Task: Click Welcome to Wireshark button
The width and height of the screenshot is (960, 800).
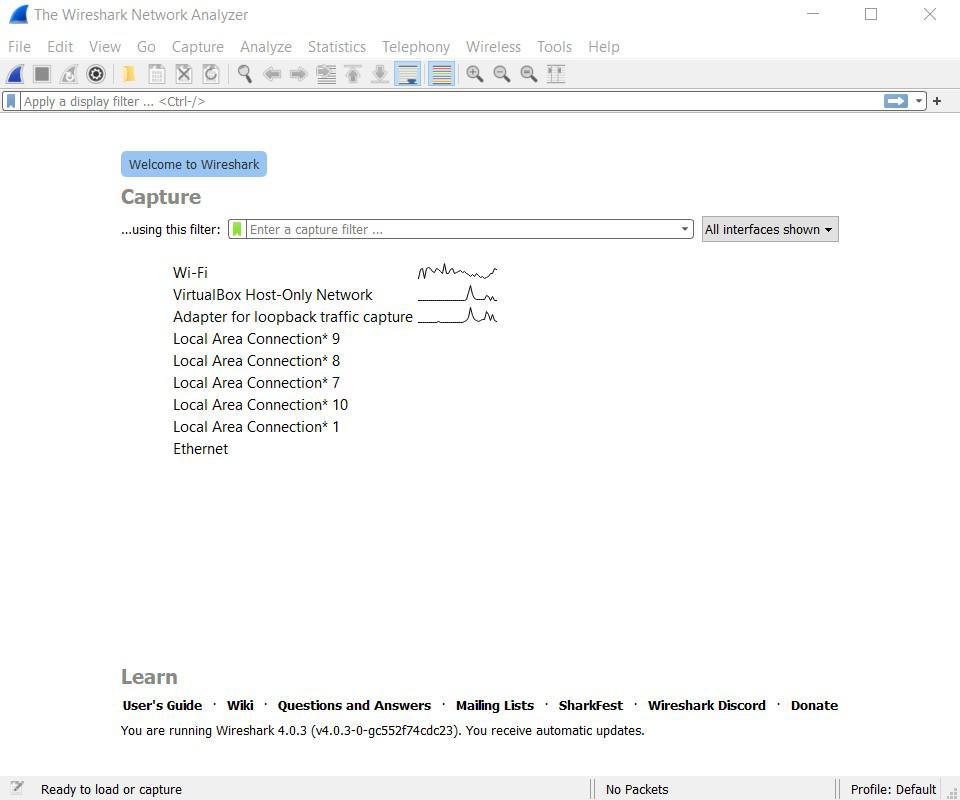Action: coord(193,164)
